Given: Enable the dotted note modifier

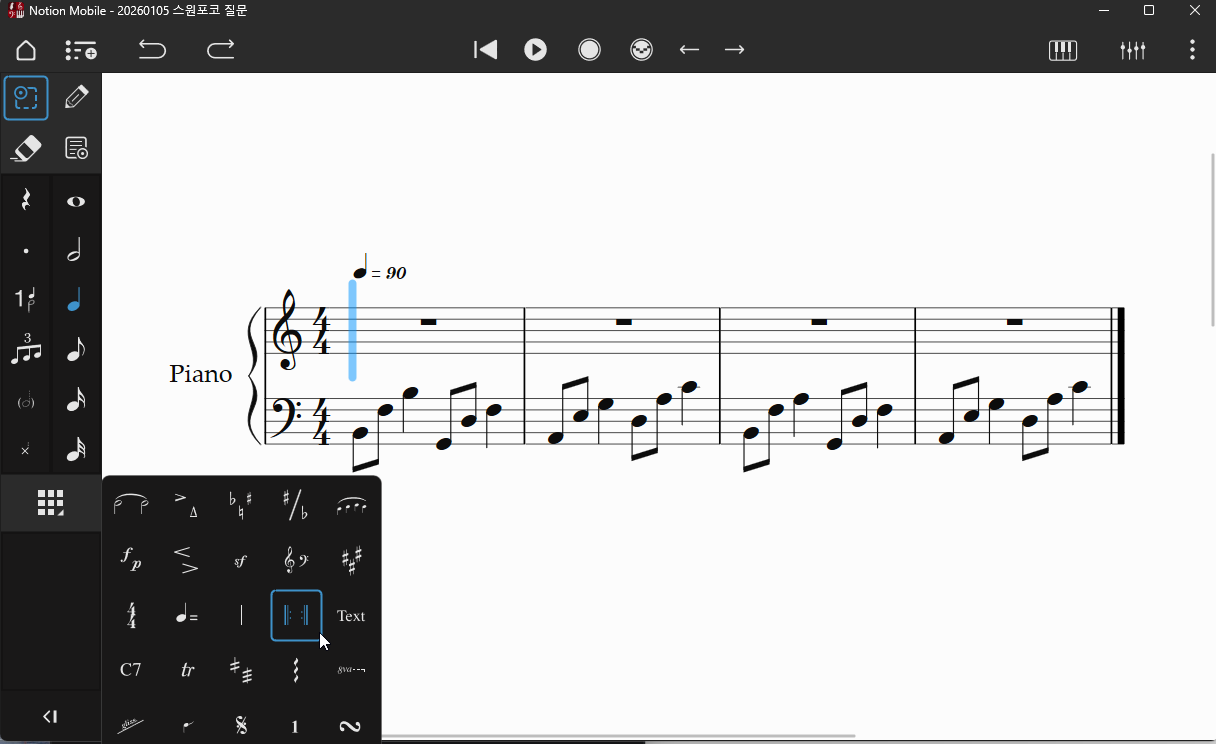Looking at the screenshot, I should point(26,251).
